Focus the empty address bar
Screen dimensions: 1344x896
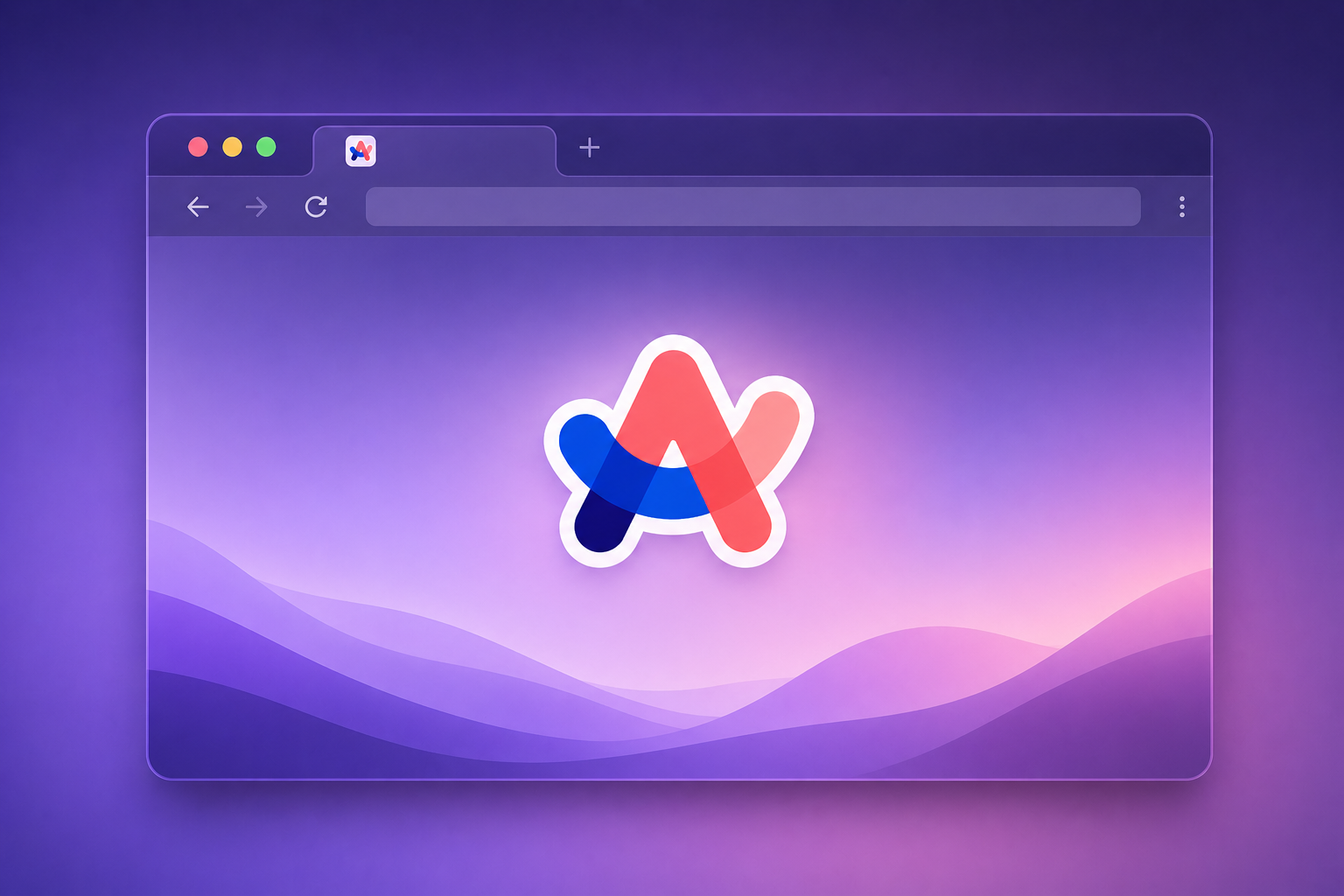click(752, 206)
